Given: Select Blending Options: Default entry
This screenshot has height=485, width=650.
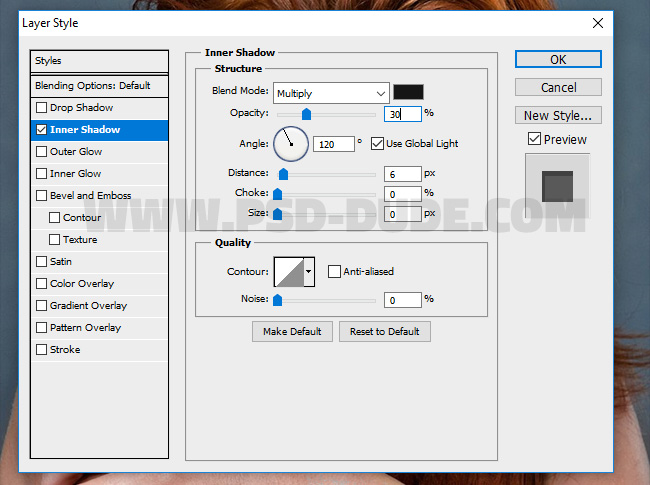Looking at the screenshot, I should click(x=99, y=86).
